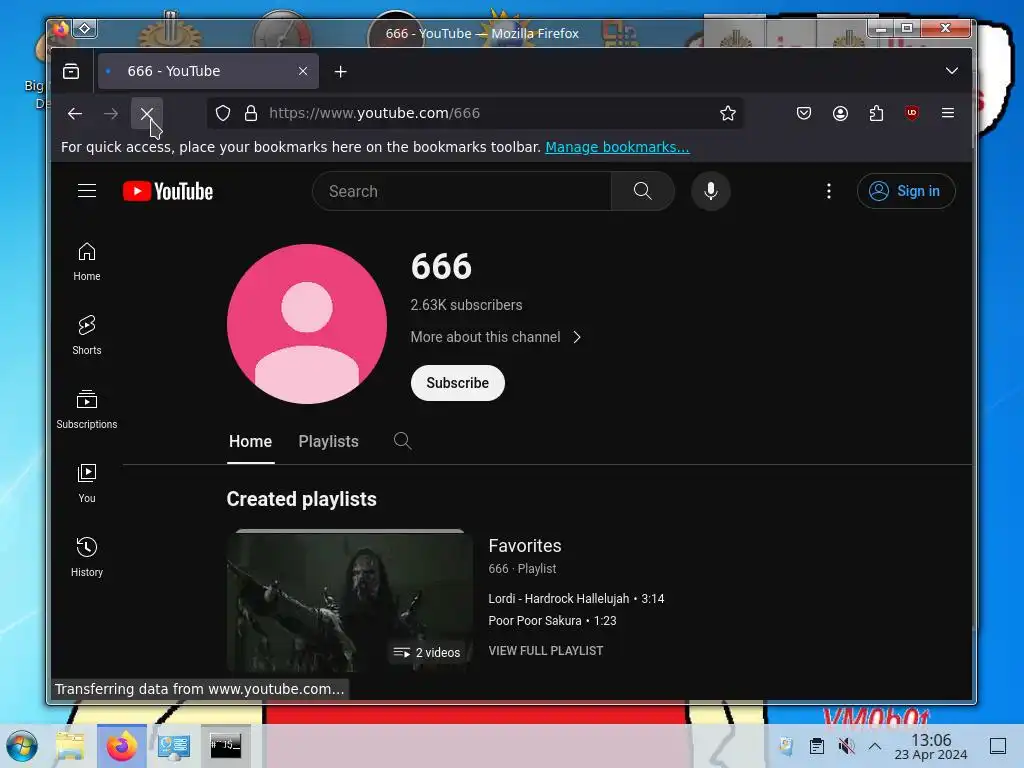Bookmark this page with star icon
Screen dimensions: 1024x768
(728, 114)
